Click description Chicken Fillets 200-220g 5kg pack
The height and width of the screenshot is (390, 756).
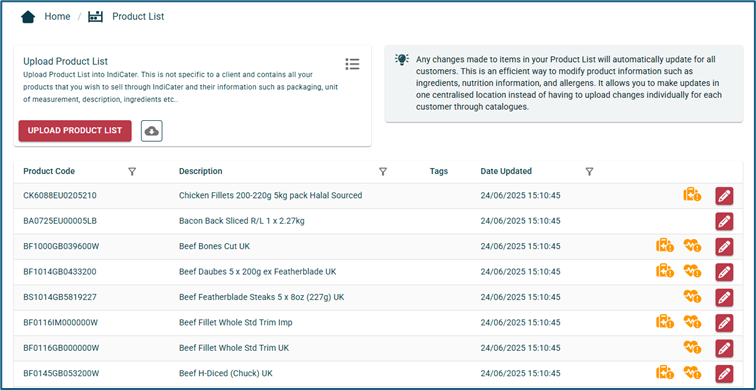pyautogui.click(x=270, y=196)
